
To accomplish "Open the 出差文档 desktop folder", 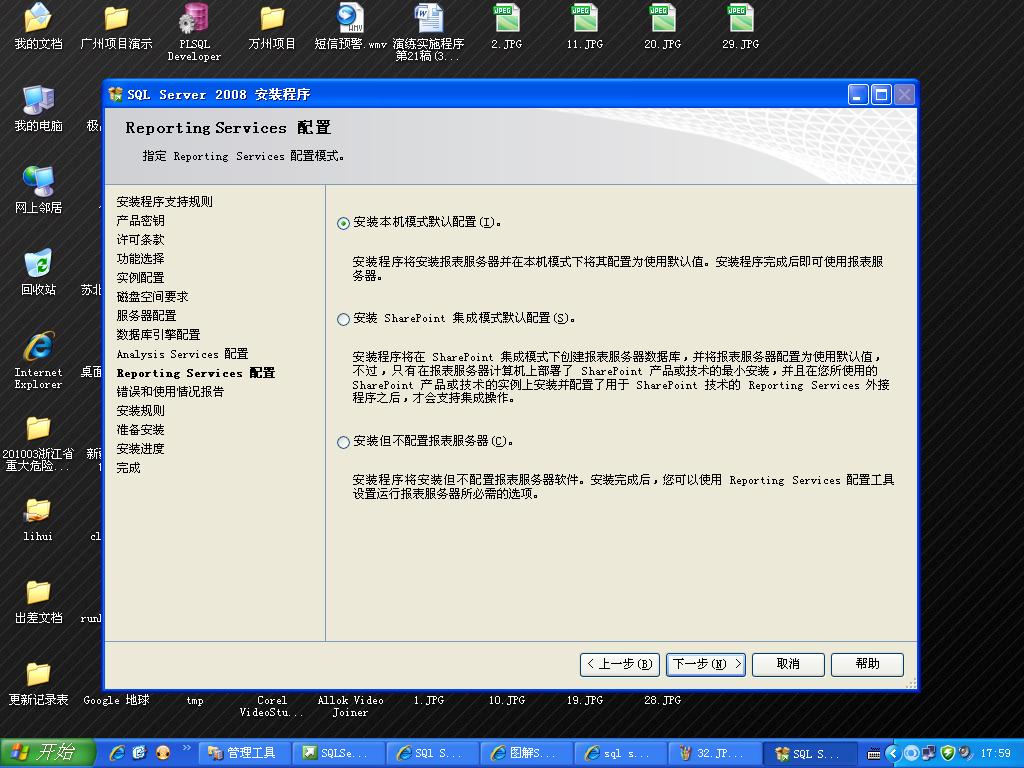I will click(x=38, y=593).
